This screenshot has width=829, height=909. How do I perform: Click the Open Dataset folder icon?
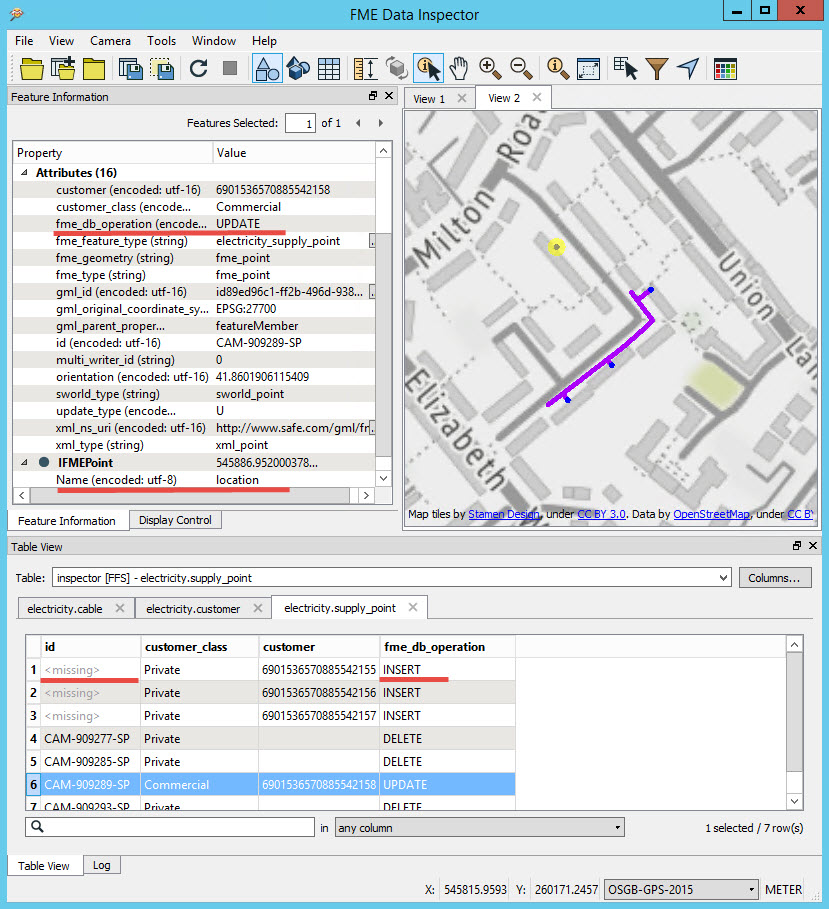tap(32, 68)
